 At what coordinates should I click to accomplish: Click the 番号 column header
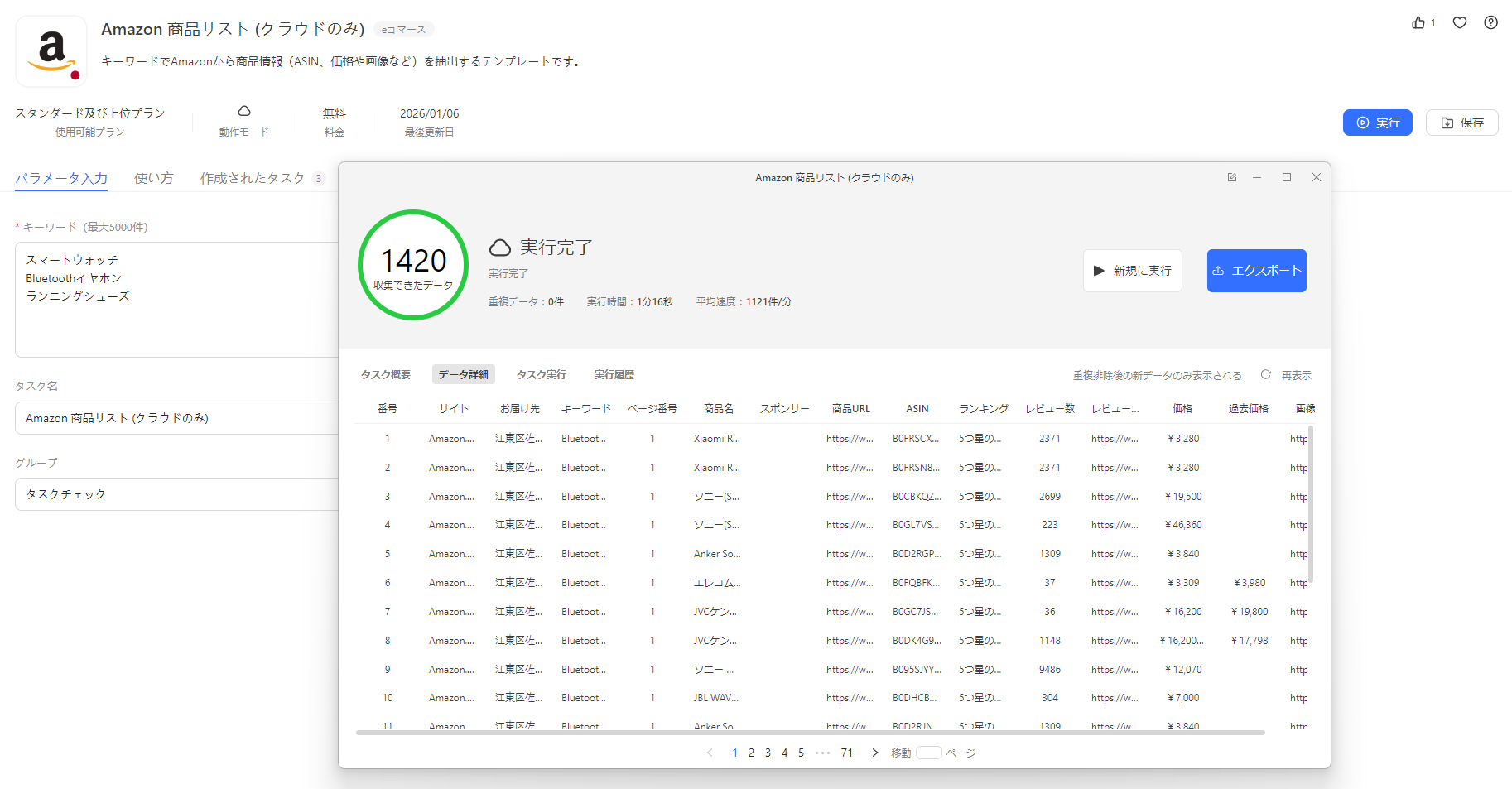(x=388, y=409)
